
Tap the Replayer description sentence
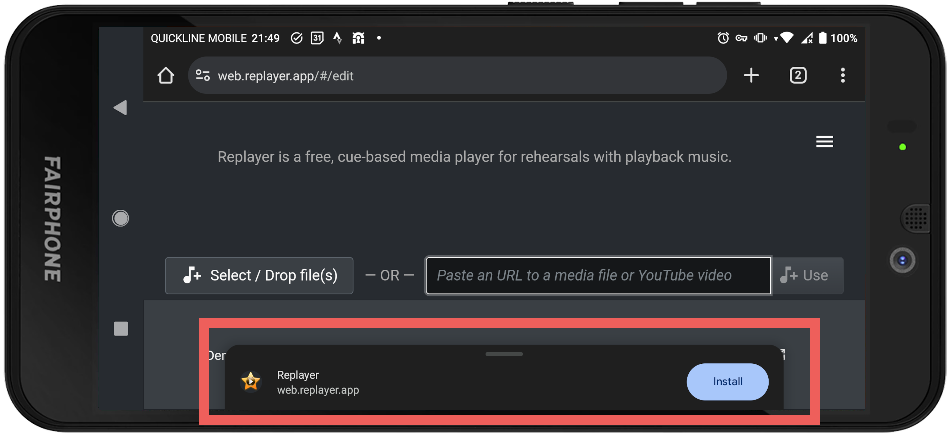[x=475, y=157]
